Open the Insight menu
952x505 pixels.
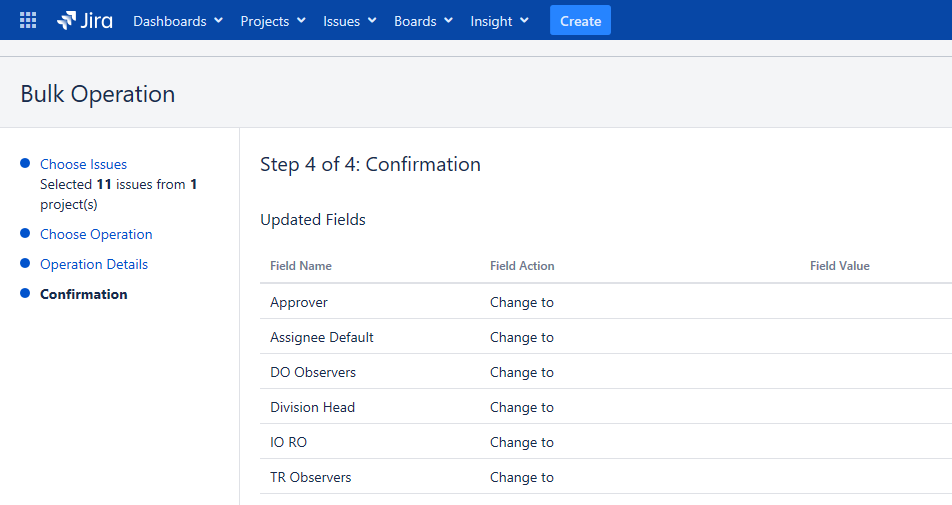(499, 21)
